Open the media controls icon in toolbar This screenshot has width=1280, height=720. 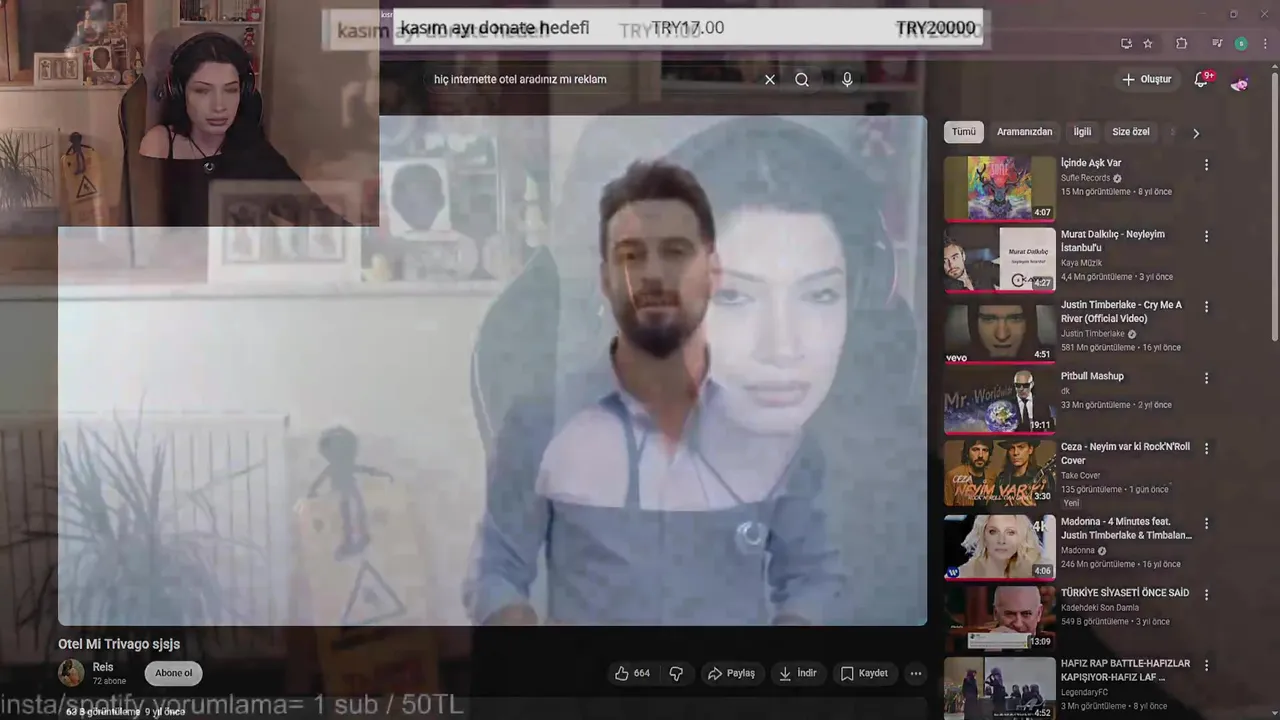point(1217,44)
